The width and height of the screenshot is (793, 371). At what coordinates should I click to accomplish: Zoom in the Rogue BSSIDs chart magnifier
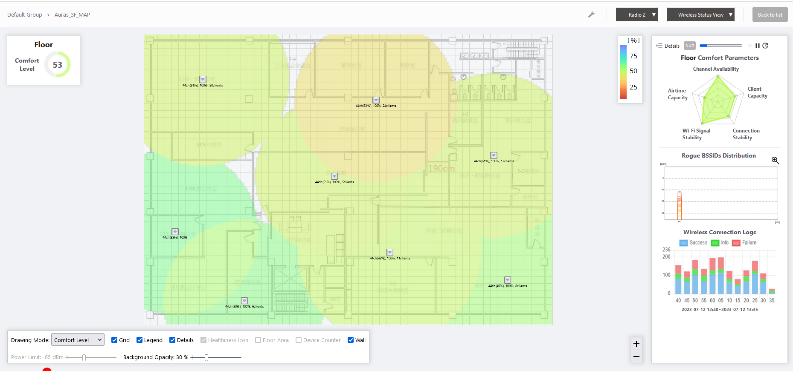[x=775, y=160]
